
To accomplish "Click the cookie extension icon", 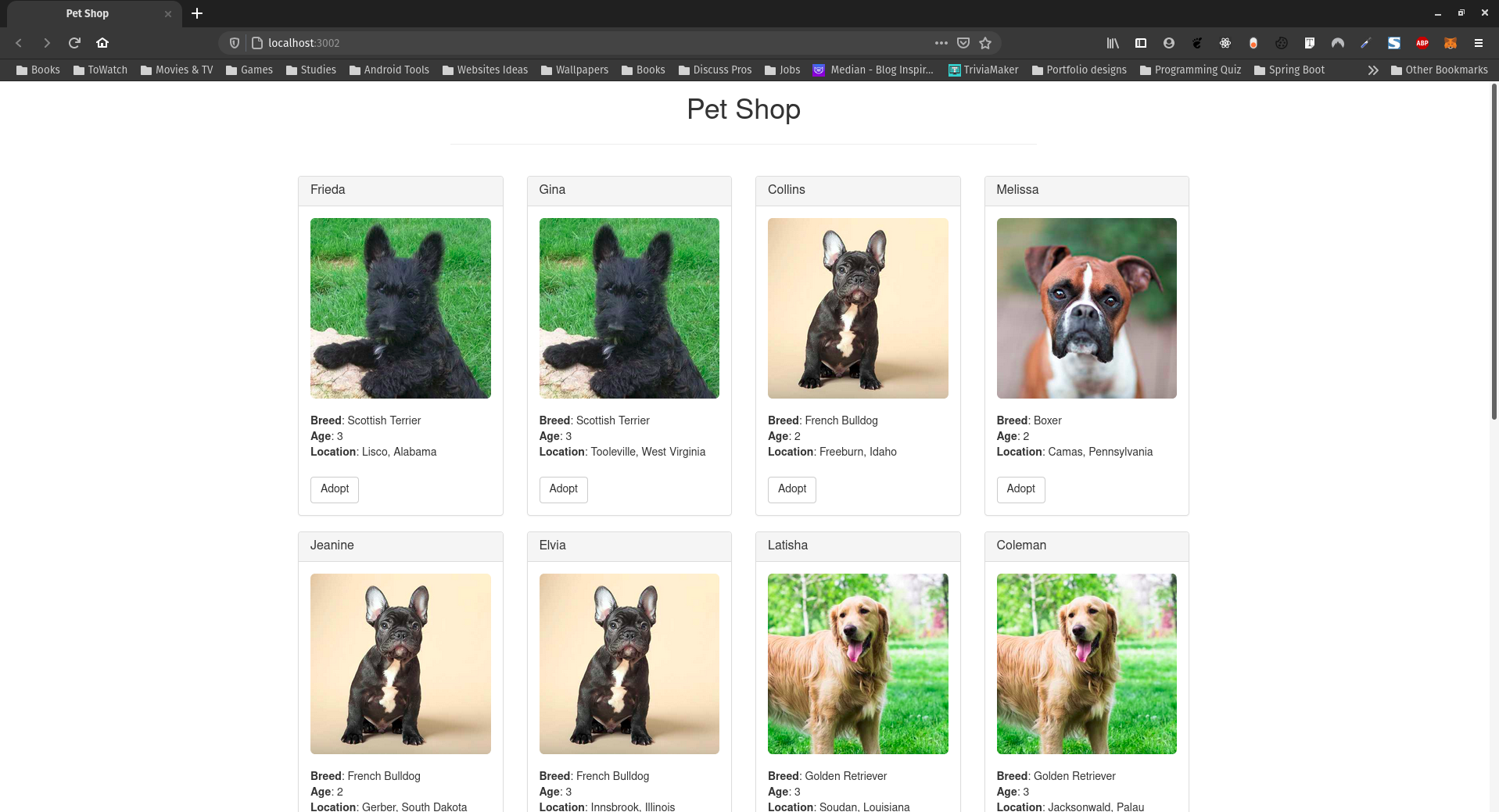I will click(1282, 43).
